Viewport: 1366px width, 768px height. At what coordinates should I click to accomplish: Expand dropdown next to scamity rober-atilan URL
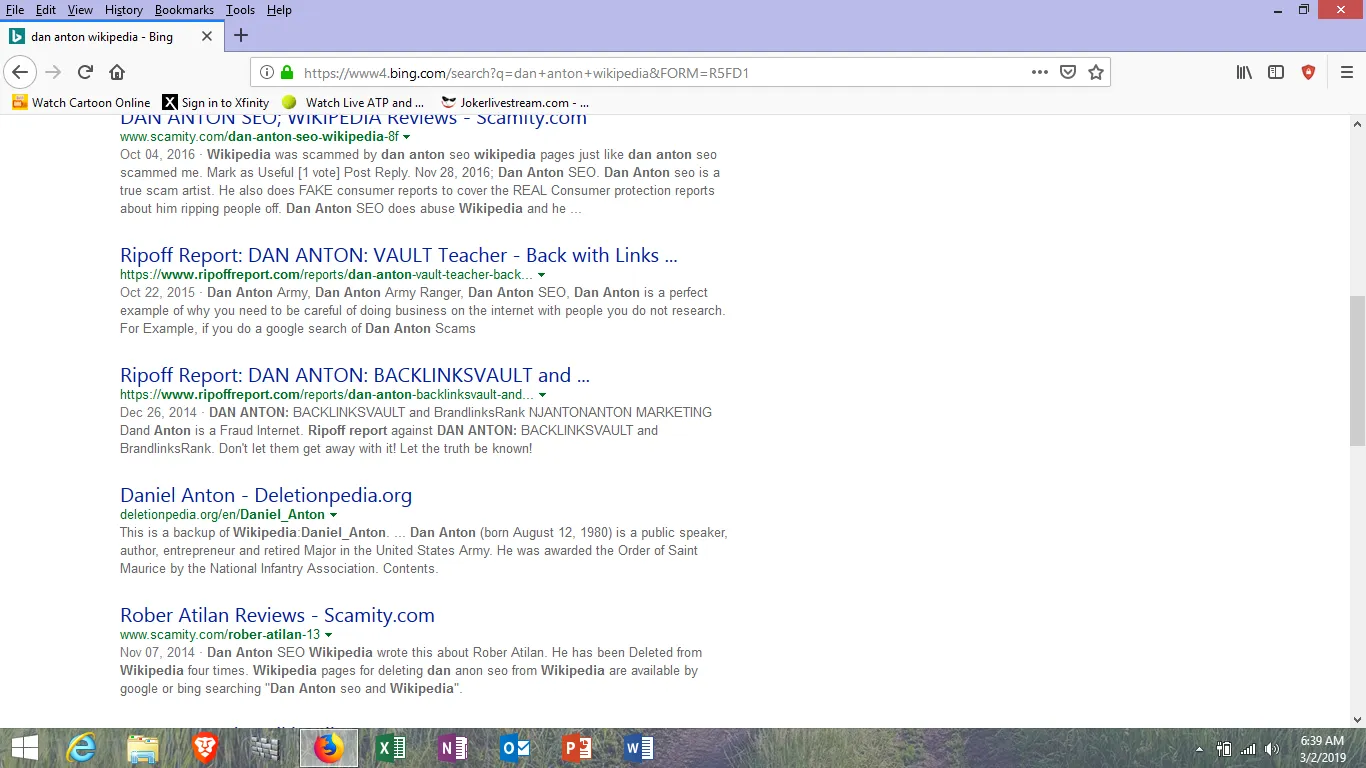pos(328,635)
